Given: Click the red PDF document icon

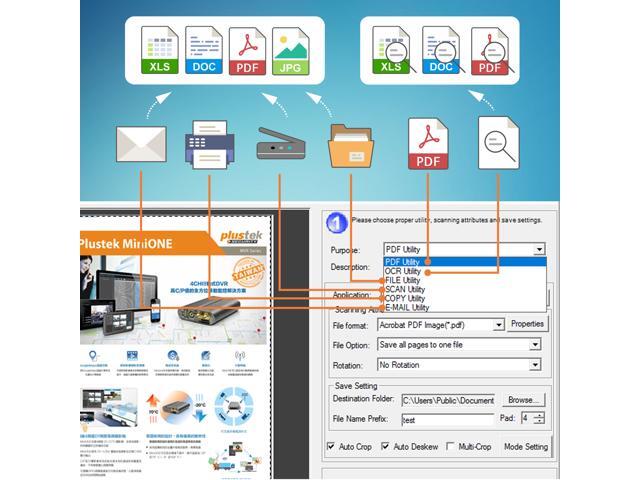Looking at the screenshot, I should pos(428,143).
